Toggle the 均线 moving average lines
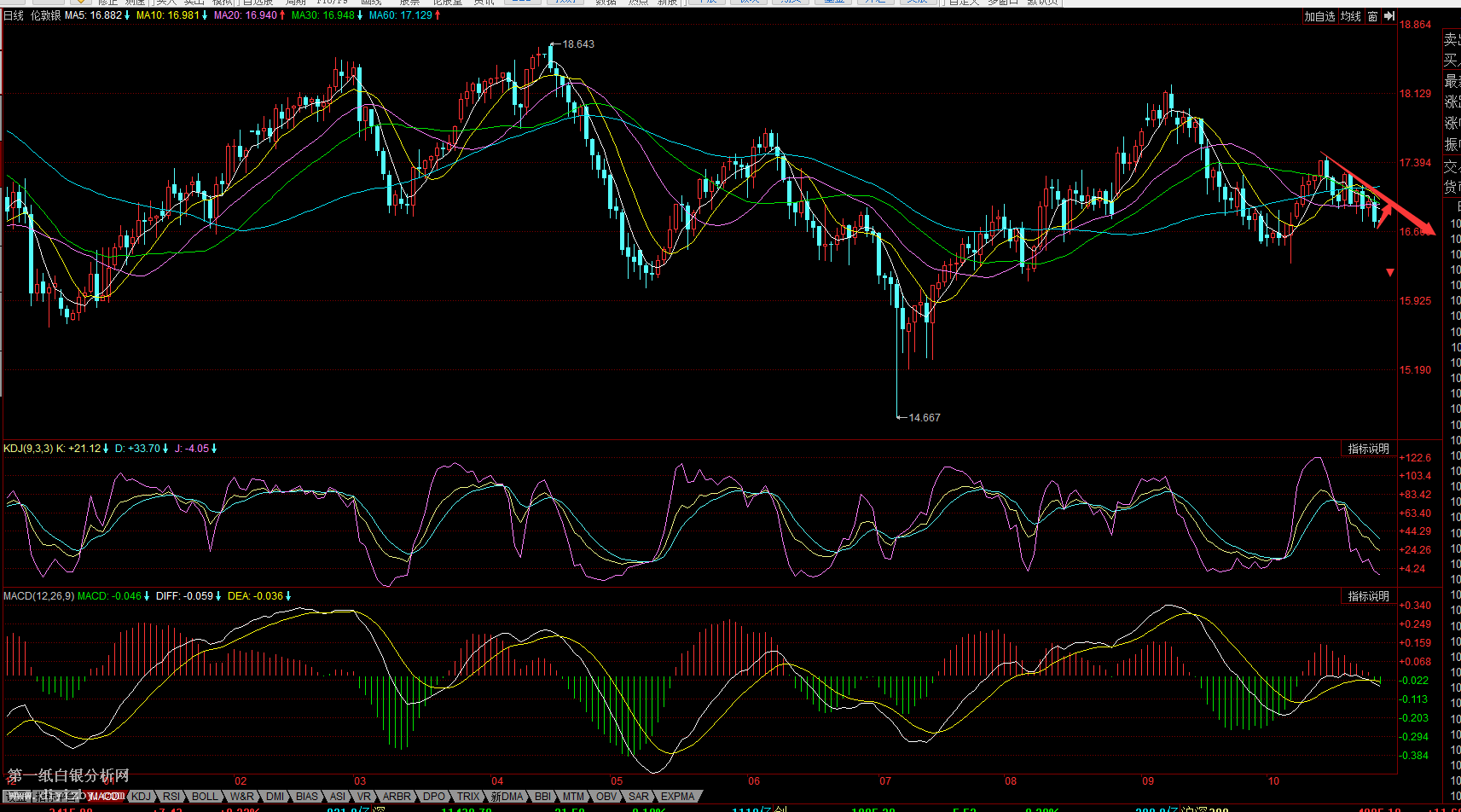1461x812 pixels. [x=1351, y=16]
